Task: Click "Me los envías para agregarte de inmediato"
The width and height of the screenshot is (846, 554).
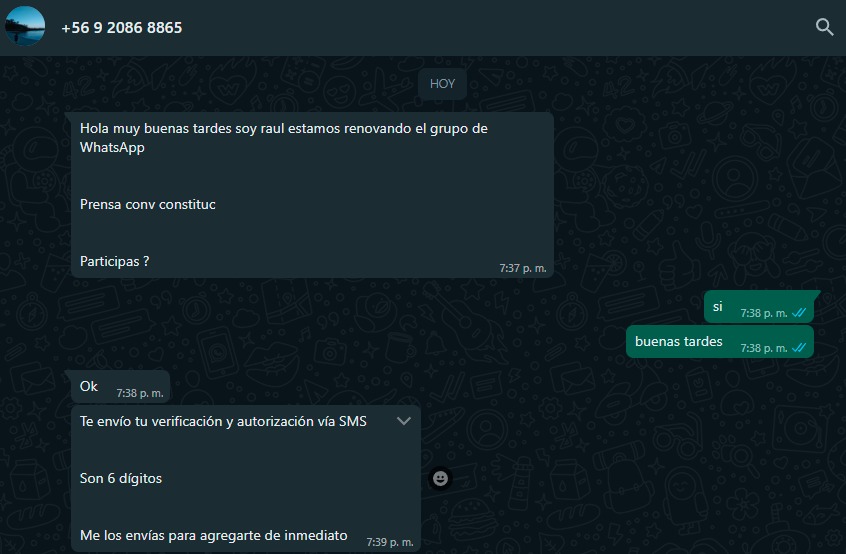Action: (214, 536)
